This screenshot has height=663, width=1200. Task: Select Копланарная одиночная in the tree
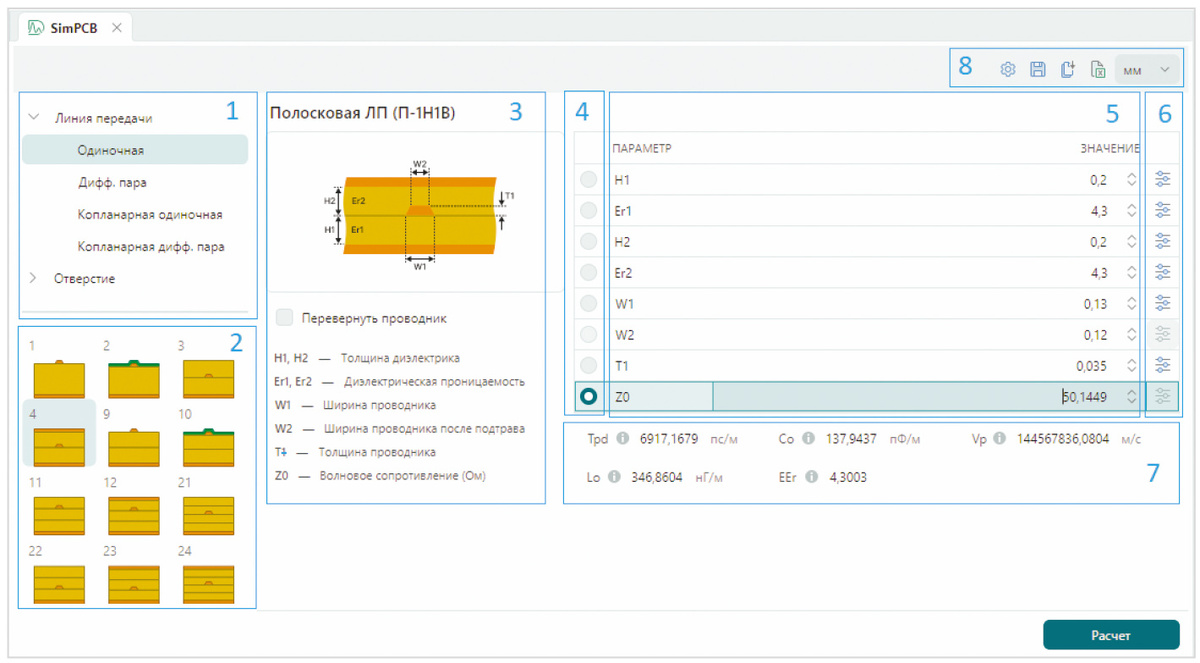[x=150, y=214]
